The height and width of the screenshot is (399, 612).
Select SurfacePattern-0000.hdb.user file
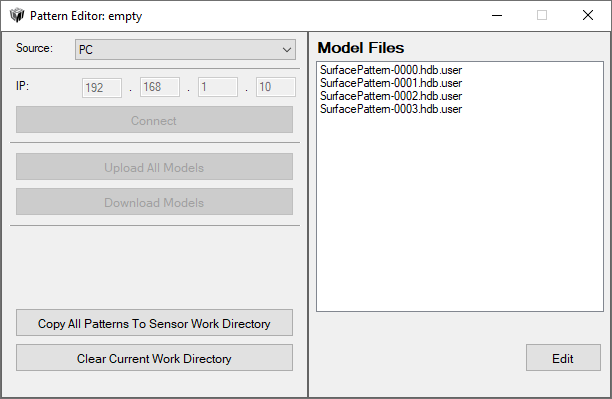pyautogui.click(x=391, y=70)
